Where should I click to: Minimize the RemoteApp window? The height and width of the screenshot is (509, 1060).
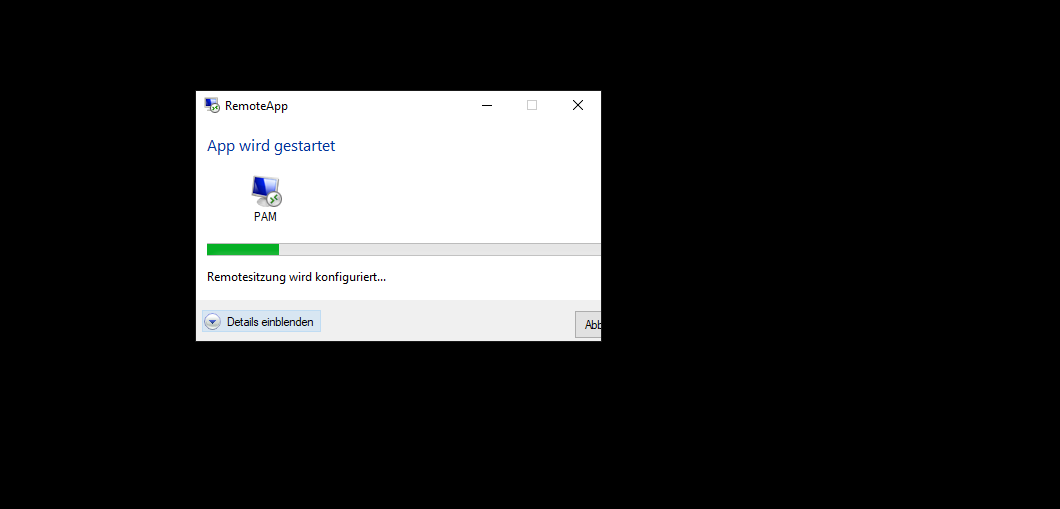coord(487,105)
